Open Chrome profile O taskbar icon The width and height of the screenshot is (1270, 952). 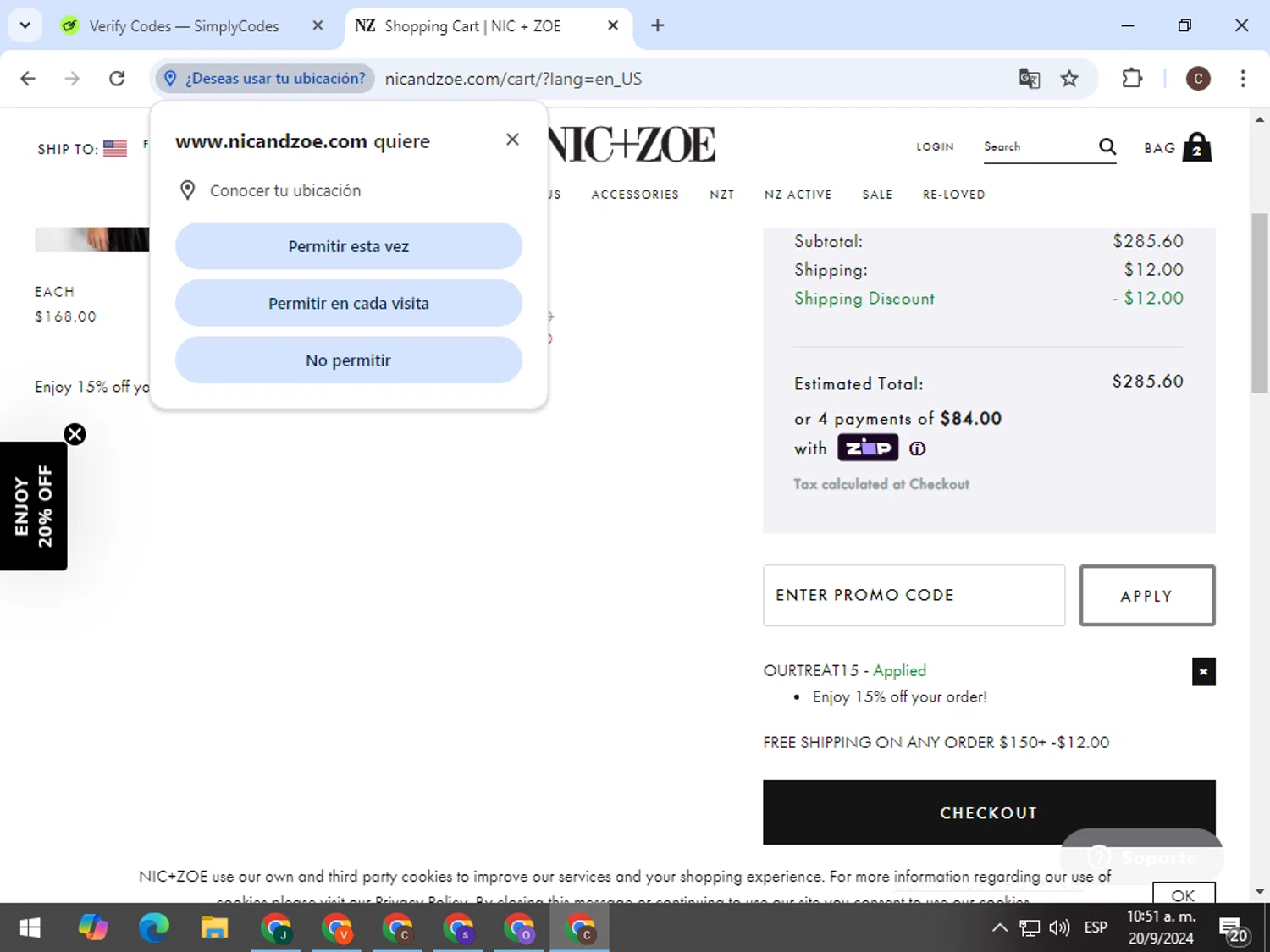[520, 928]
